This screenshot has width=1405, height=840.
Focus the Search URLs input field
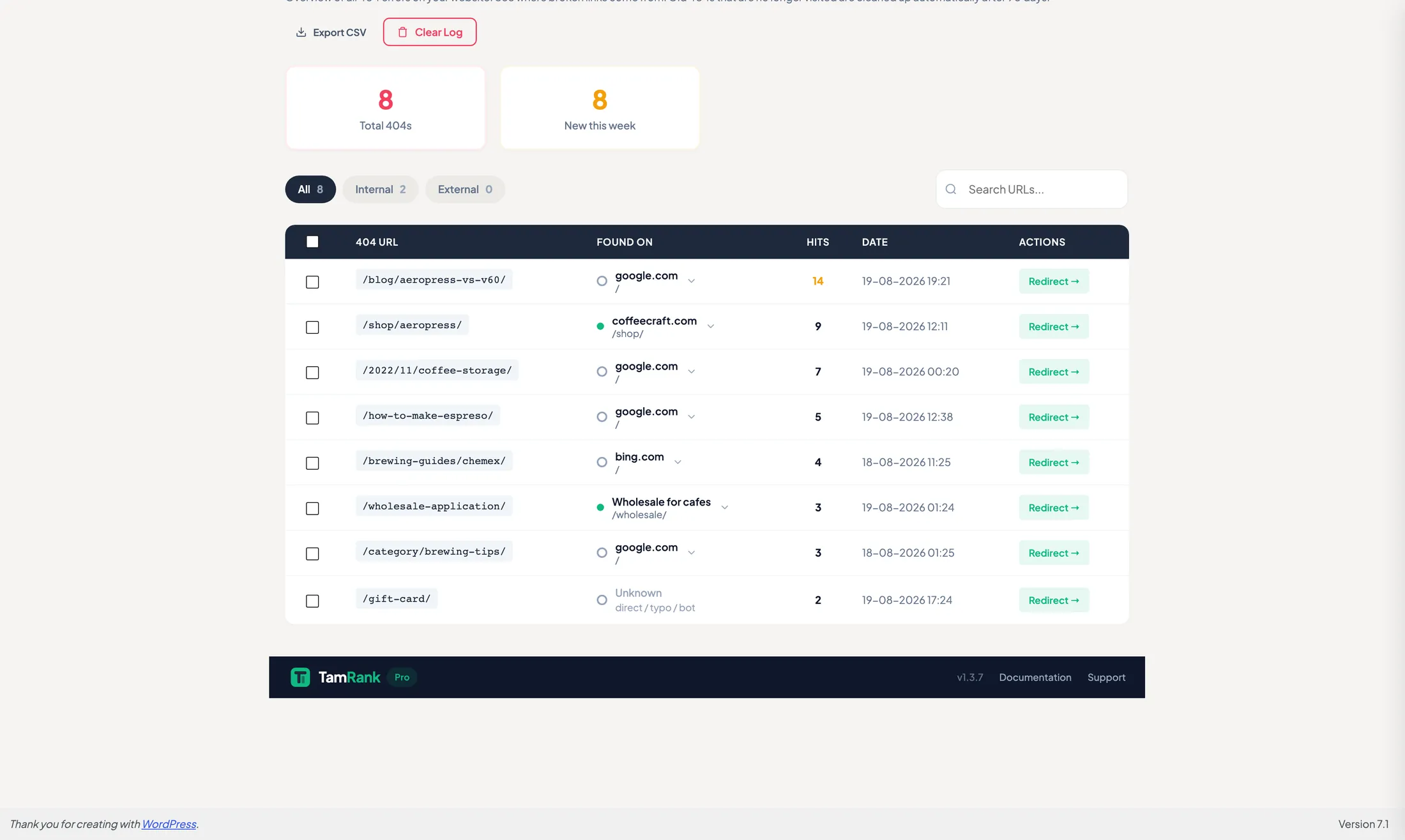1032,189
